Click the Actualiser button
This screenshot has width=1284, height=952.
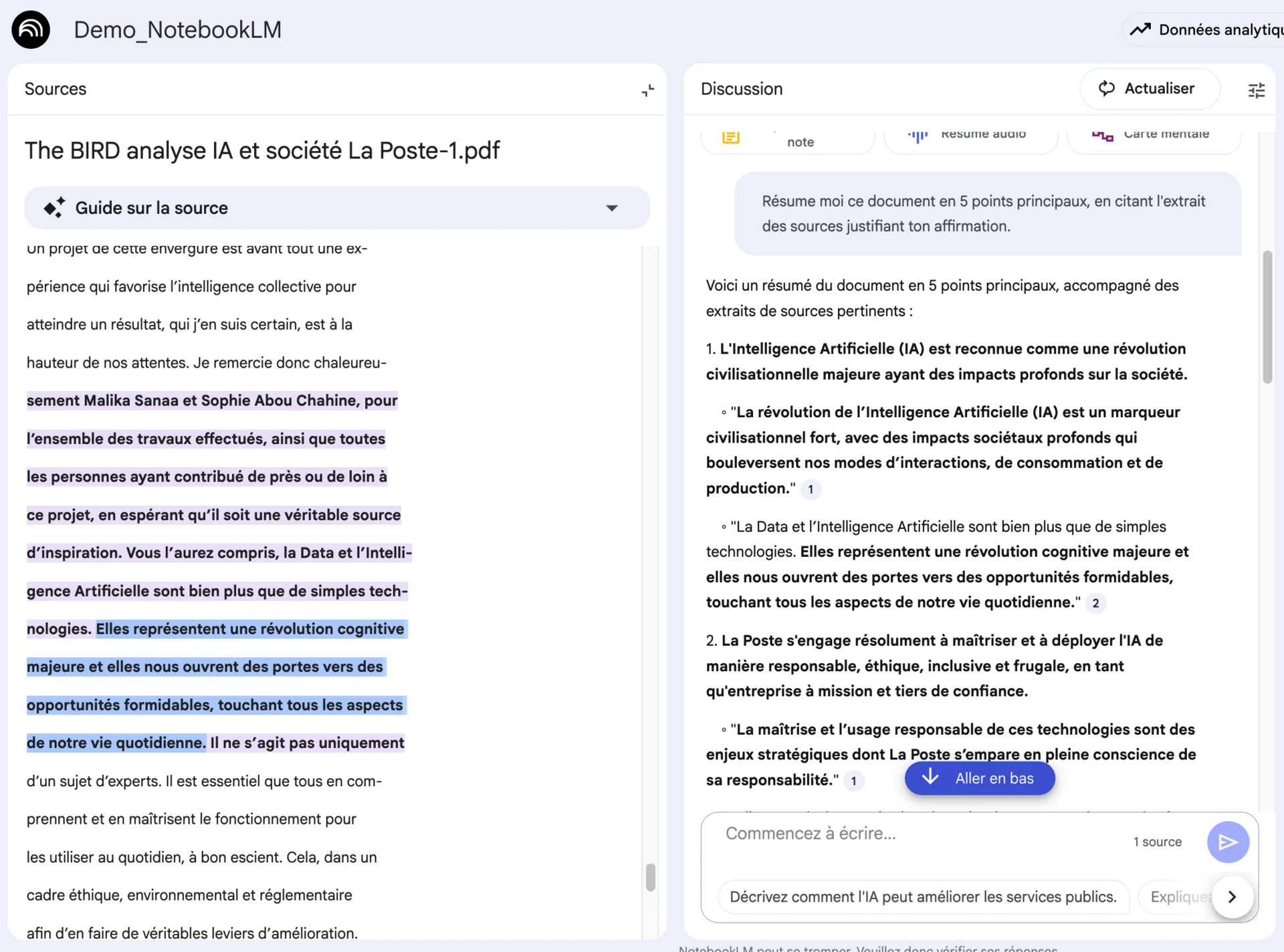click(1149, 89)
